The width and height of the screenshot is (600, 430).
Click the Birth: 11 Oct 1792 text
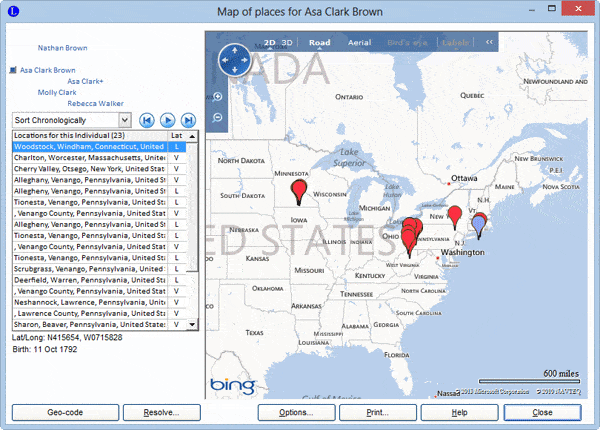point(45,349)
